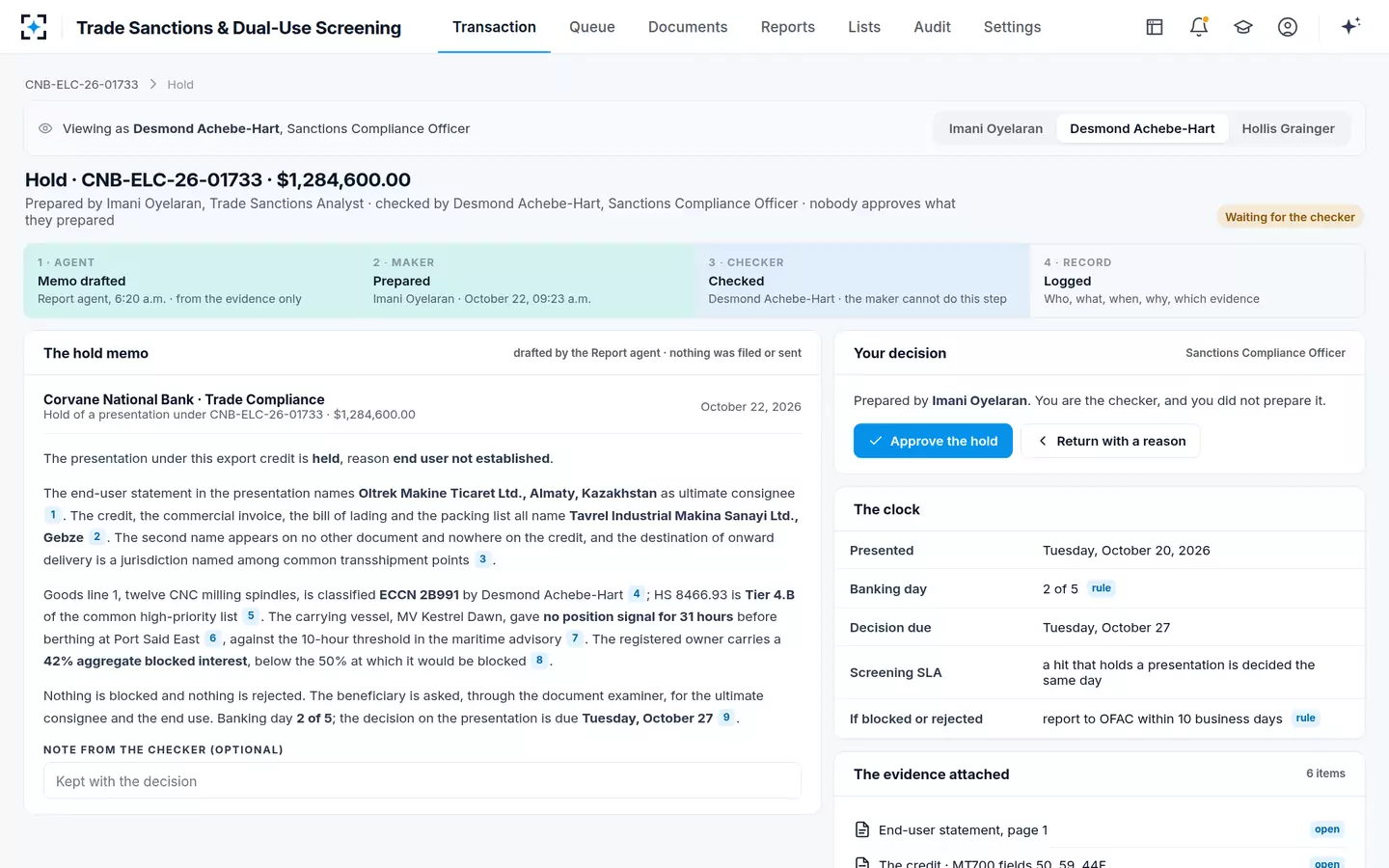
Task: Open the layout panel icon
Action: (1155, 27)
